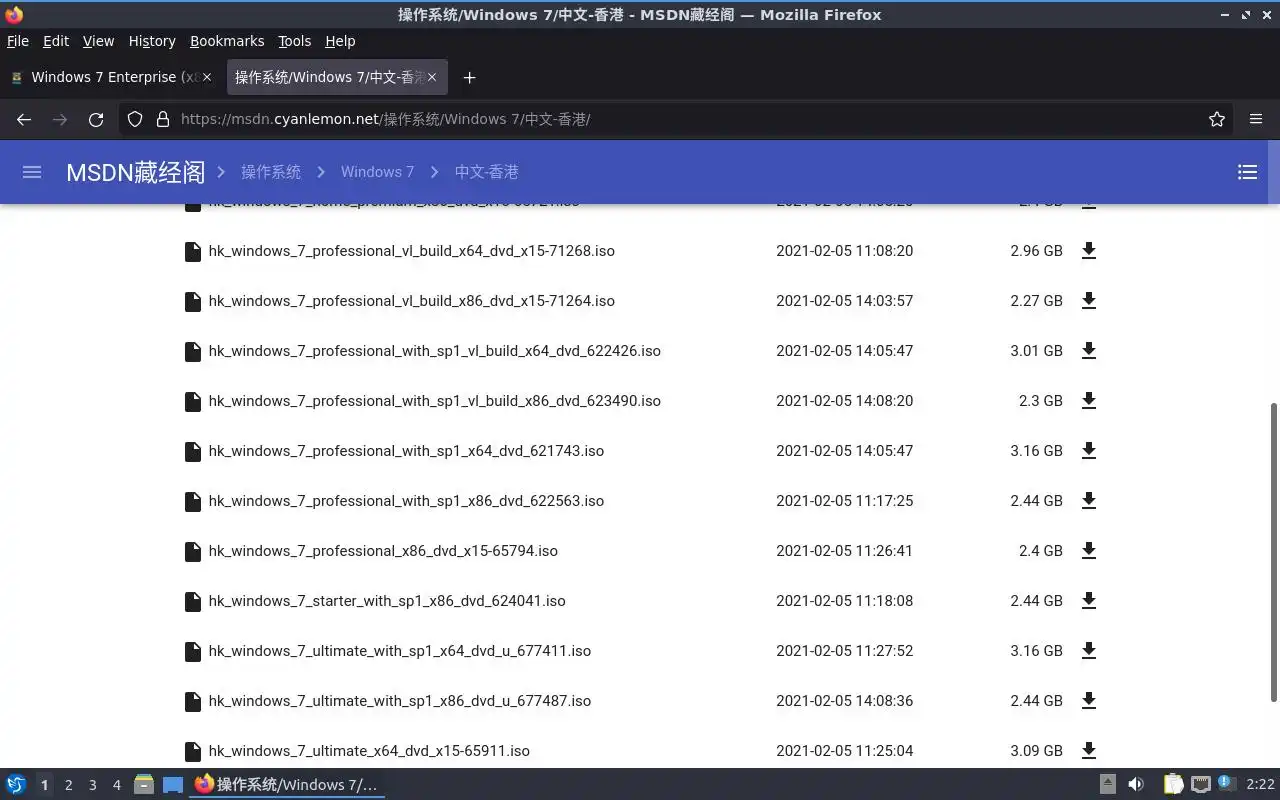
Task: Download hk_windows_7_professional_vl_build_x86_dvd_x15-71264.iso
Action: click(1089, 301)
